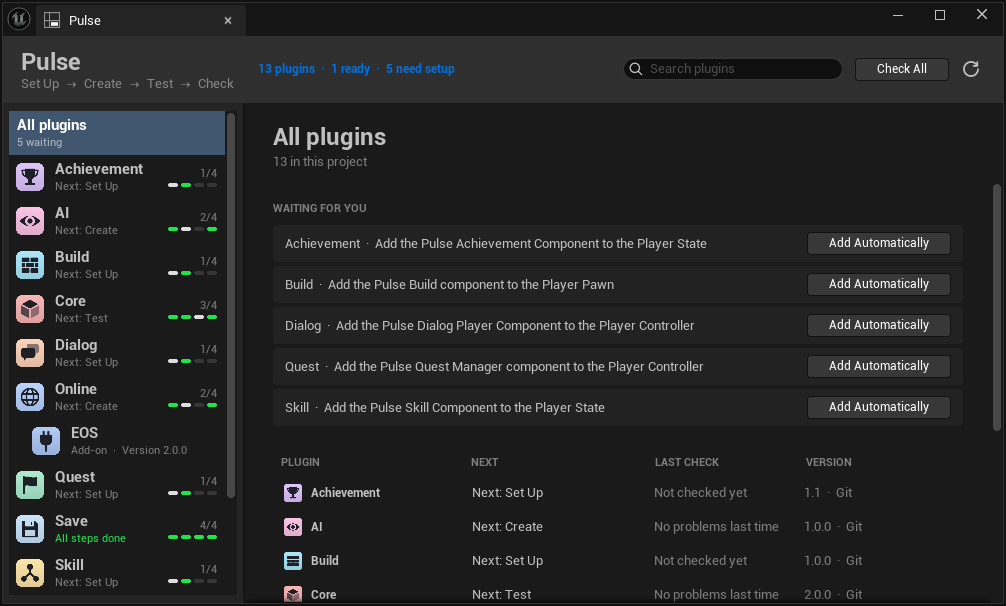Add Dialog Player component automatically
1006x606 pixels.
[878, 325]
